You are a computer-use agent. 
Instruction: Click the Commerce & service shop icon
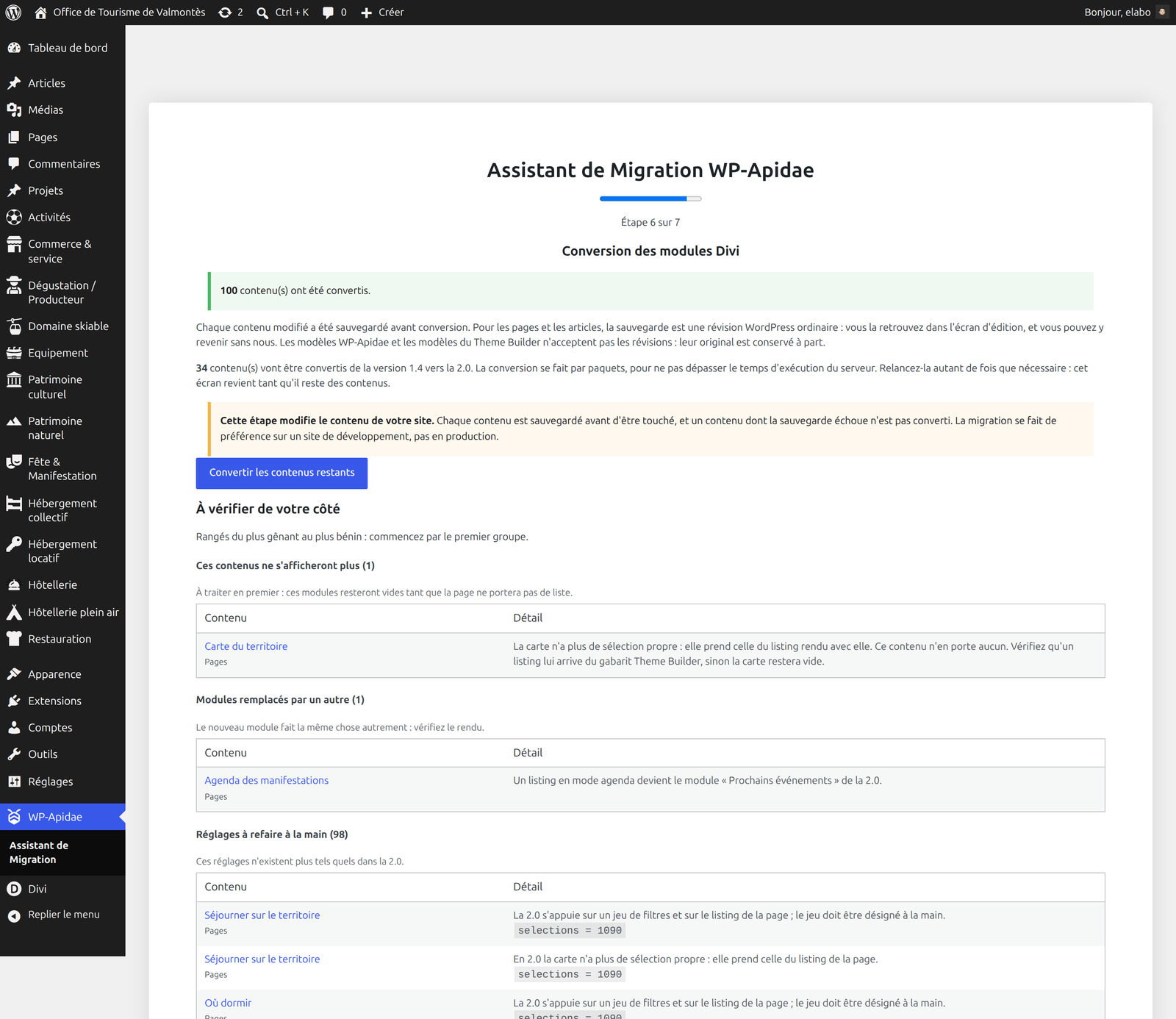click(14, 244)
